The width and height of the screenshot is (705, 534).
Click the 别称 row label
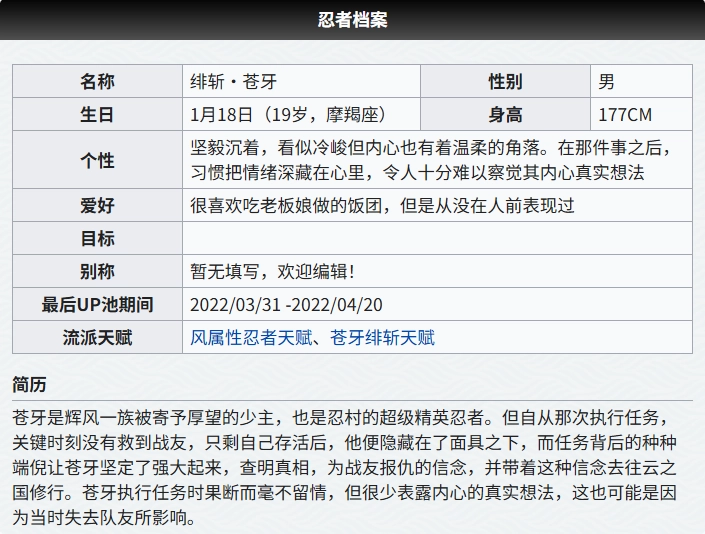point(97,271)
